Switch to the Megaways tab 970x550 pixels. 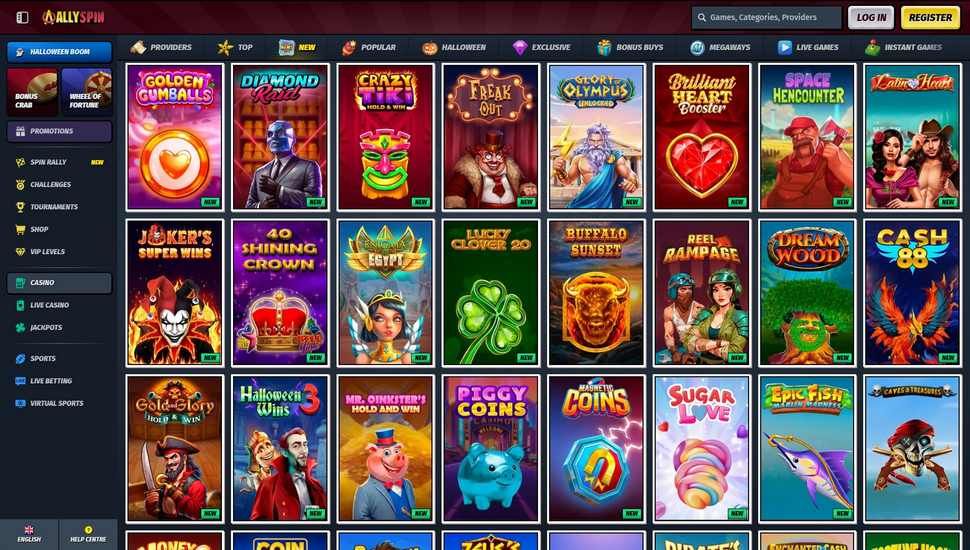click(720, 47)
